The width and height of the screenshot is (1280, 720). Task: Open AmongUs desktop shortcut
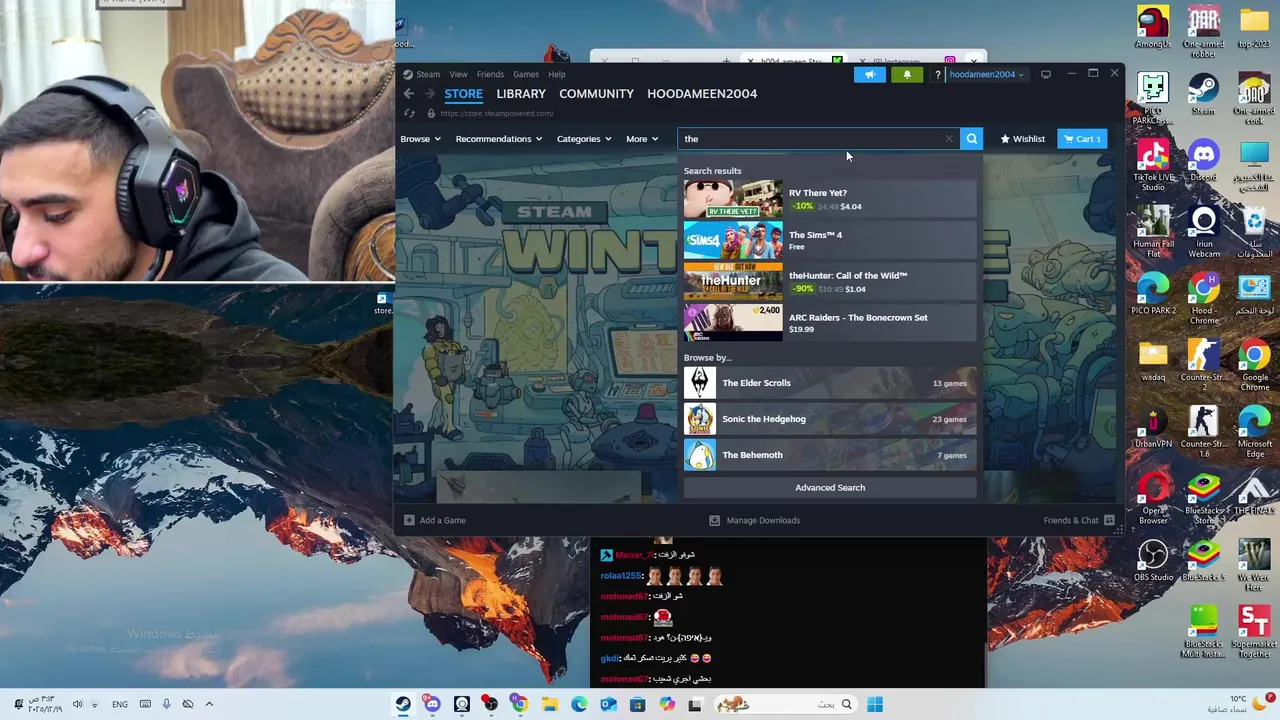[1153, 28]
